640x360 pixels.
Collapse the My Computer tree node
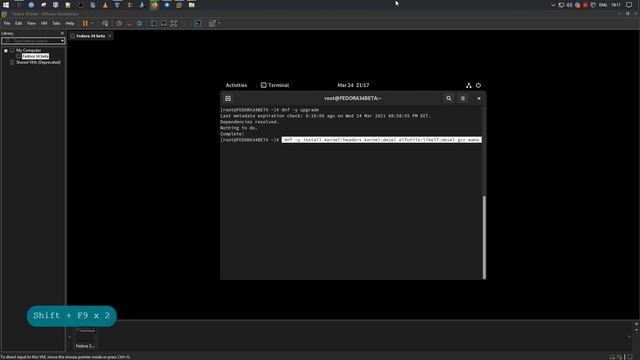click(x=6, y=51)
